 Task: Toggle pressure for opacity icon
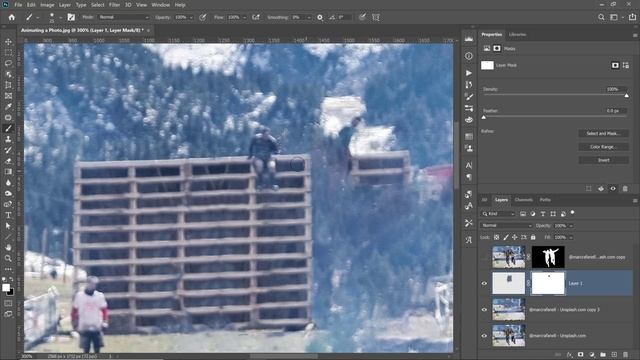[x=202, y=17]
